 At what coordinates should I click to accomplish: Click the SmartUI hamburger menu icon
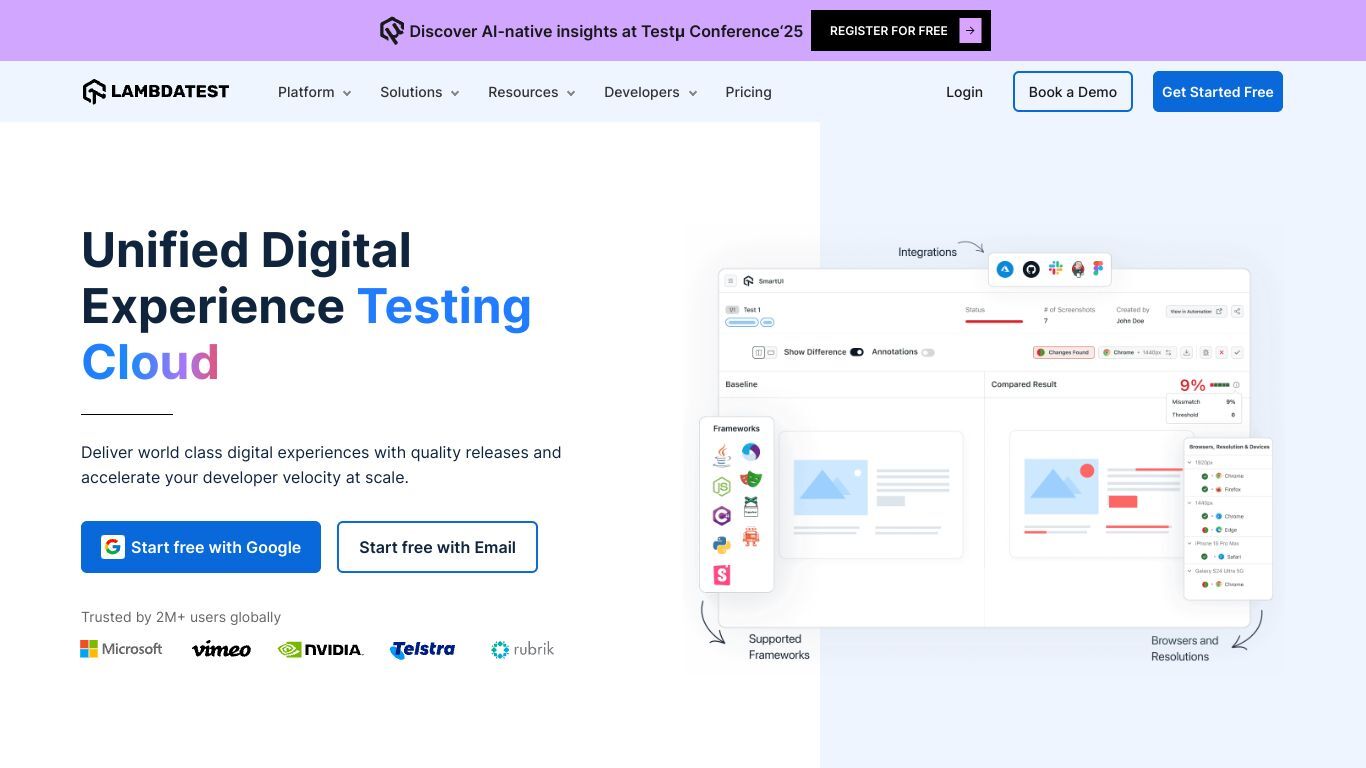[730, 281]
